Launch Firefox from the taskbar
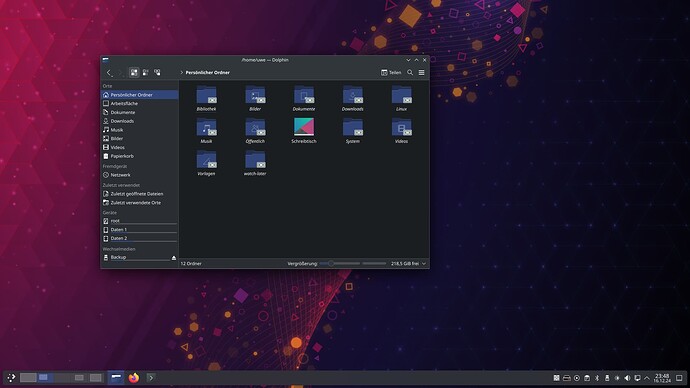Screen dimensions: 690x388 coord(134,377)
